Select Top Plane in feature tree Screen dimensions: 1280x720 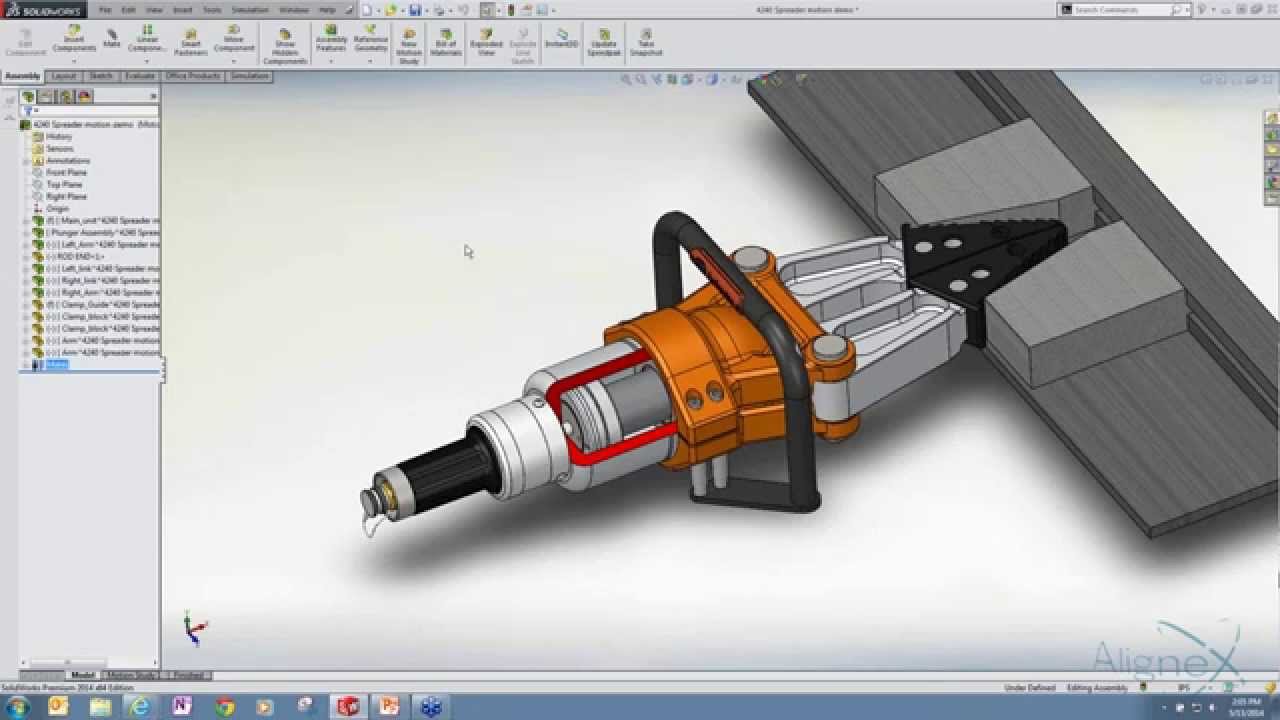coord(64,184)
